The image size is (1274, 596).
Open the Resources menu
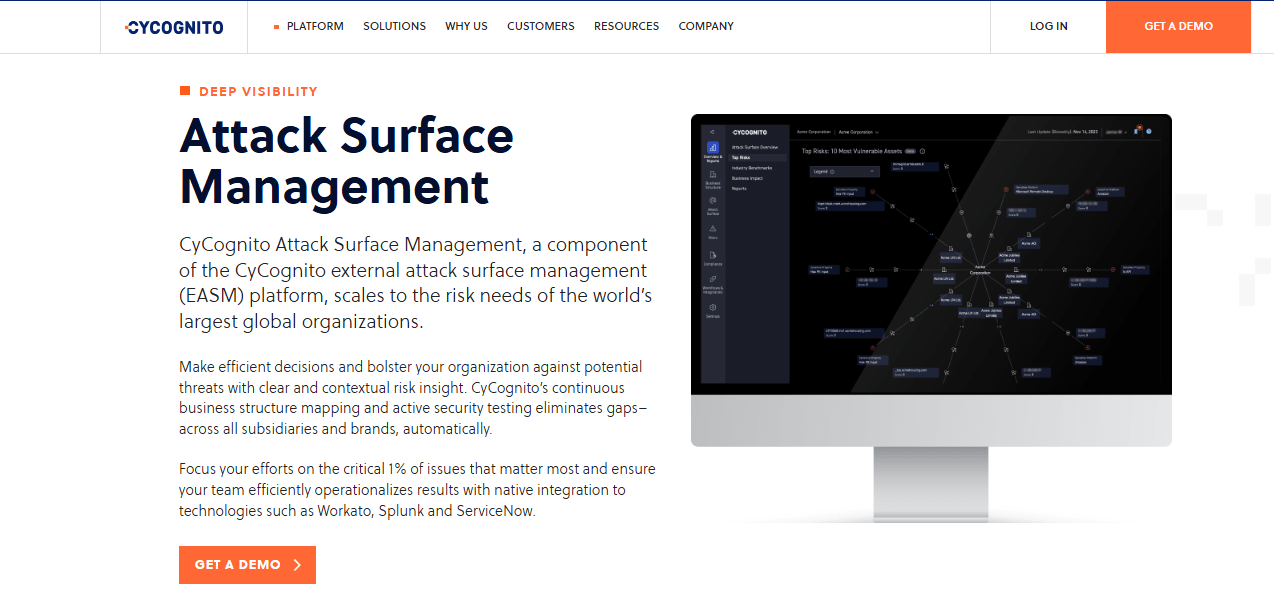point(626,27)
